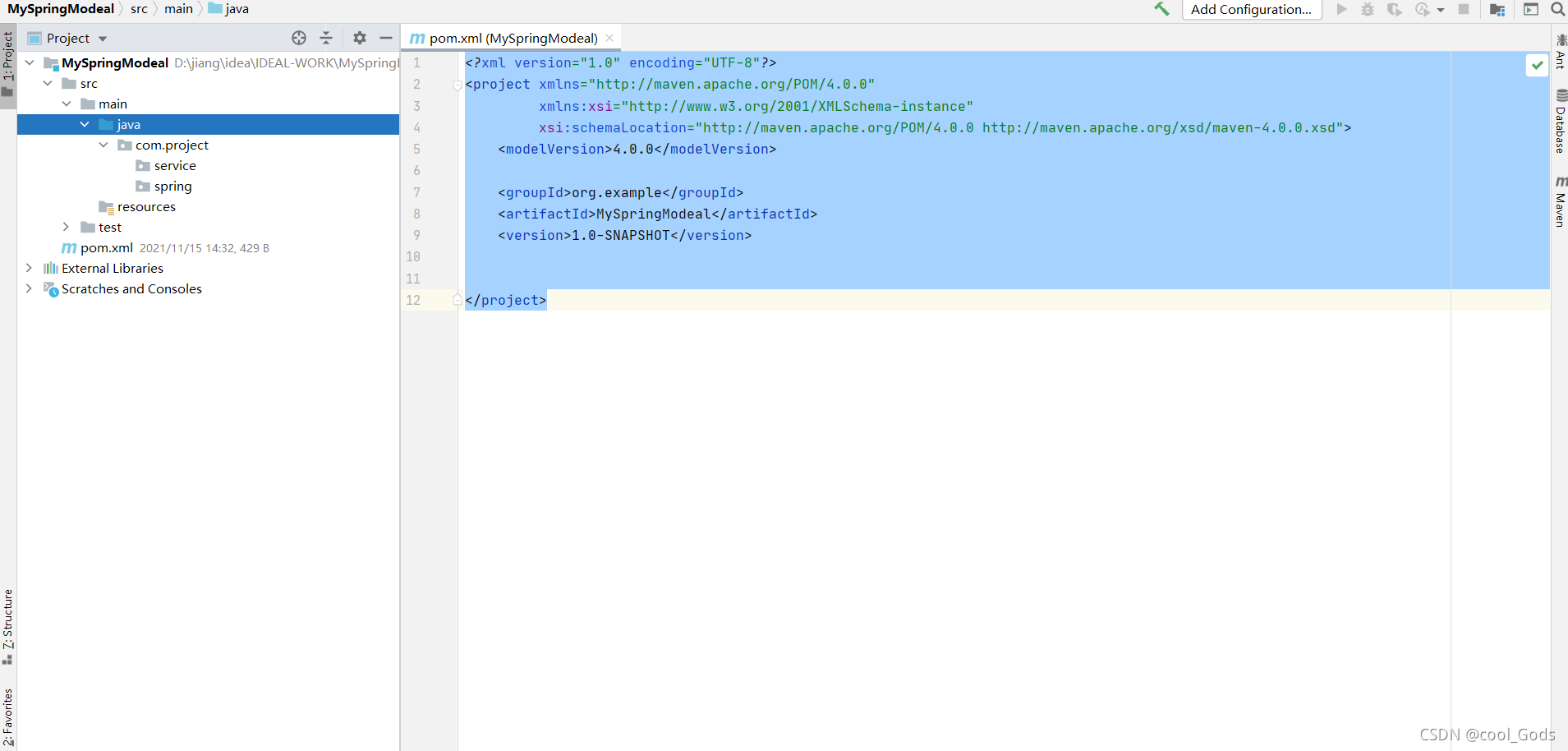Open the 2: Favorites side tab
The height and width of the screenshot is (751, 1568).
tap(8, 716)
